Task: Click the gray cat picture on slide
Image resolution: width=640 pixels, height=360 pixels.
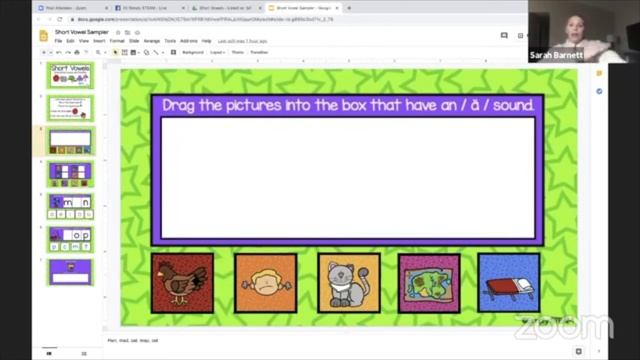Action: point(349,283)
